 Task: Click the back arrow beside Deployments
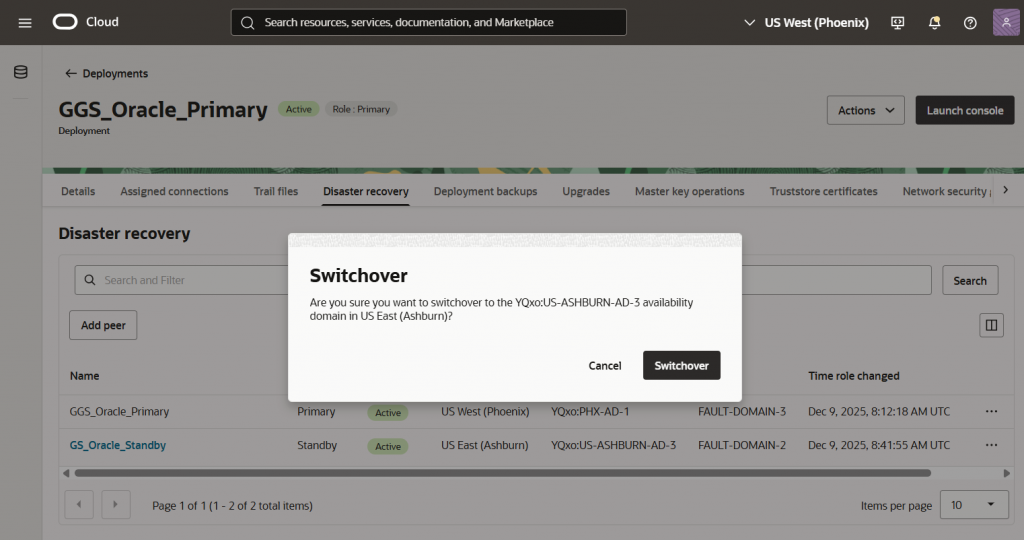tap(71, 74)
